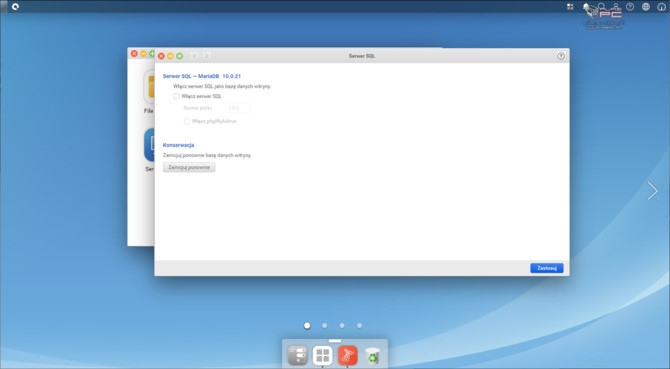
Task: Open the help question-mark icon in top bar
Action: coord(630,6)
